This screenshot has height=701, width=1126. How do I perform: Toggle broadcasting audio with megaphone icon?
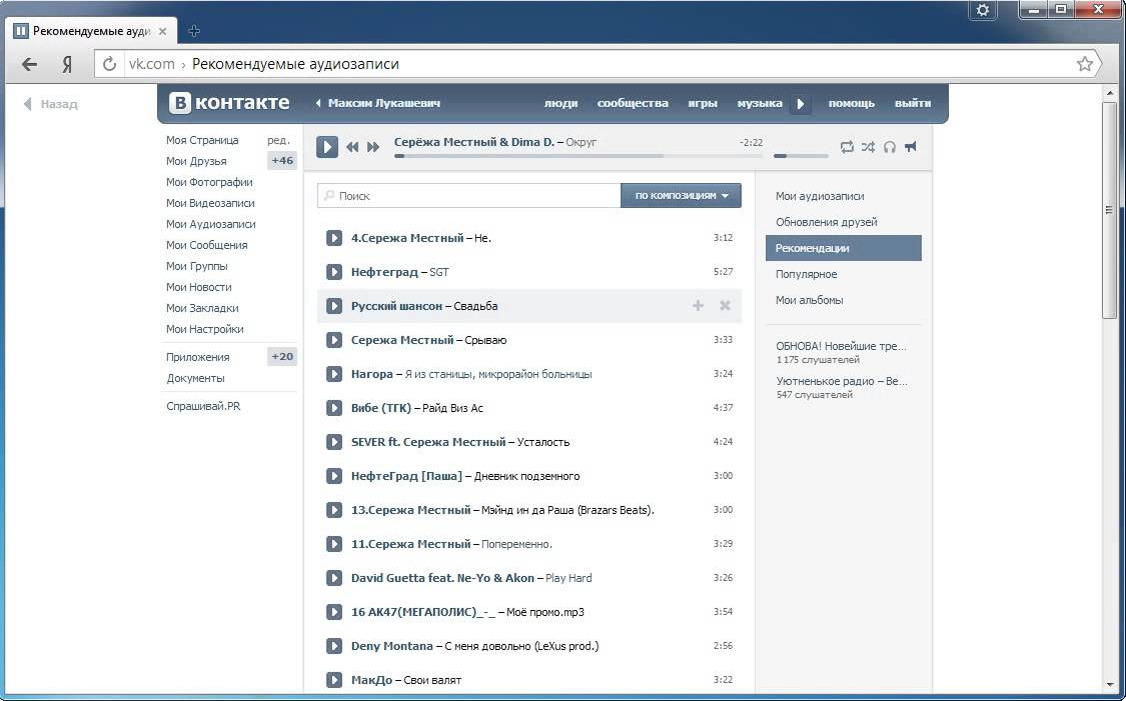pyautogui.click(x=911, y=147)
